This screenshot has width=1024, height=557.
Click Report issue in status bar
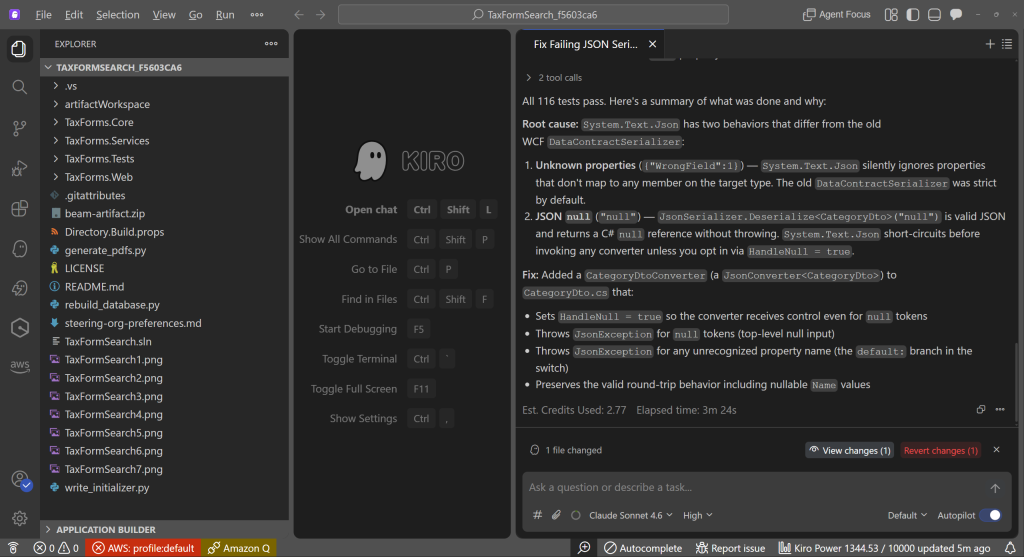pyautogui.click(x=730, y=548)
